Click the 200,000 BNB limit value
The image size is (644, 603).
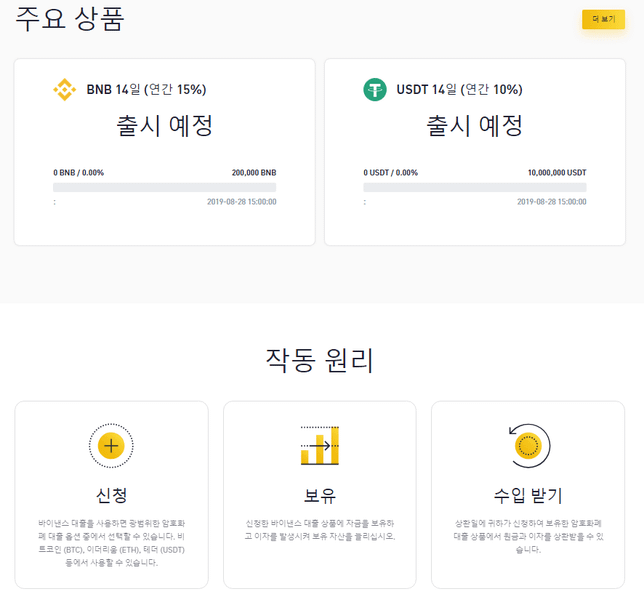254,173
